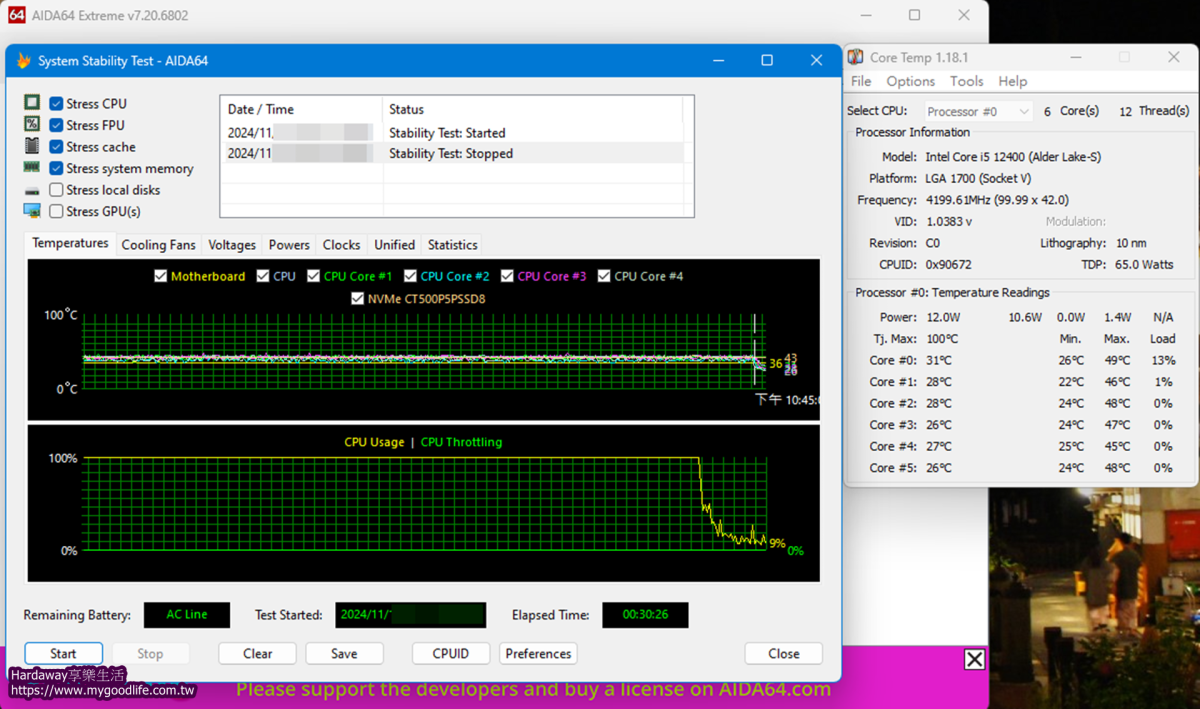Screen dimensions: 1200x709
Task: Switch to the Statistics tab
Action: [452, 245]
